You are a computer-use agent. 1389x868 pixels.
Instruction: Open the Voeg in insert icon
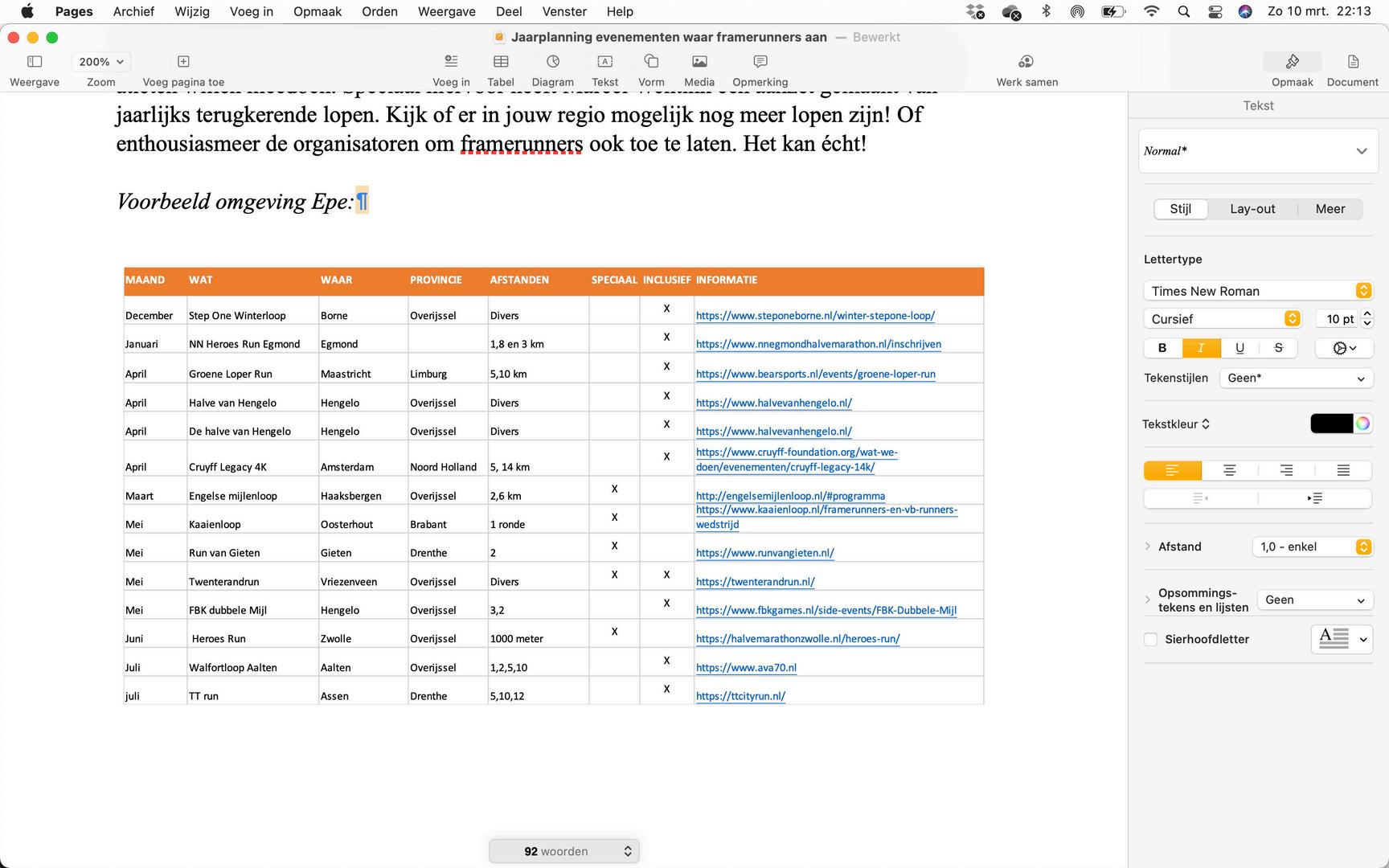click(x=451, y=62)
